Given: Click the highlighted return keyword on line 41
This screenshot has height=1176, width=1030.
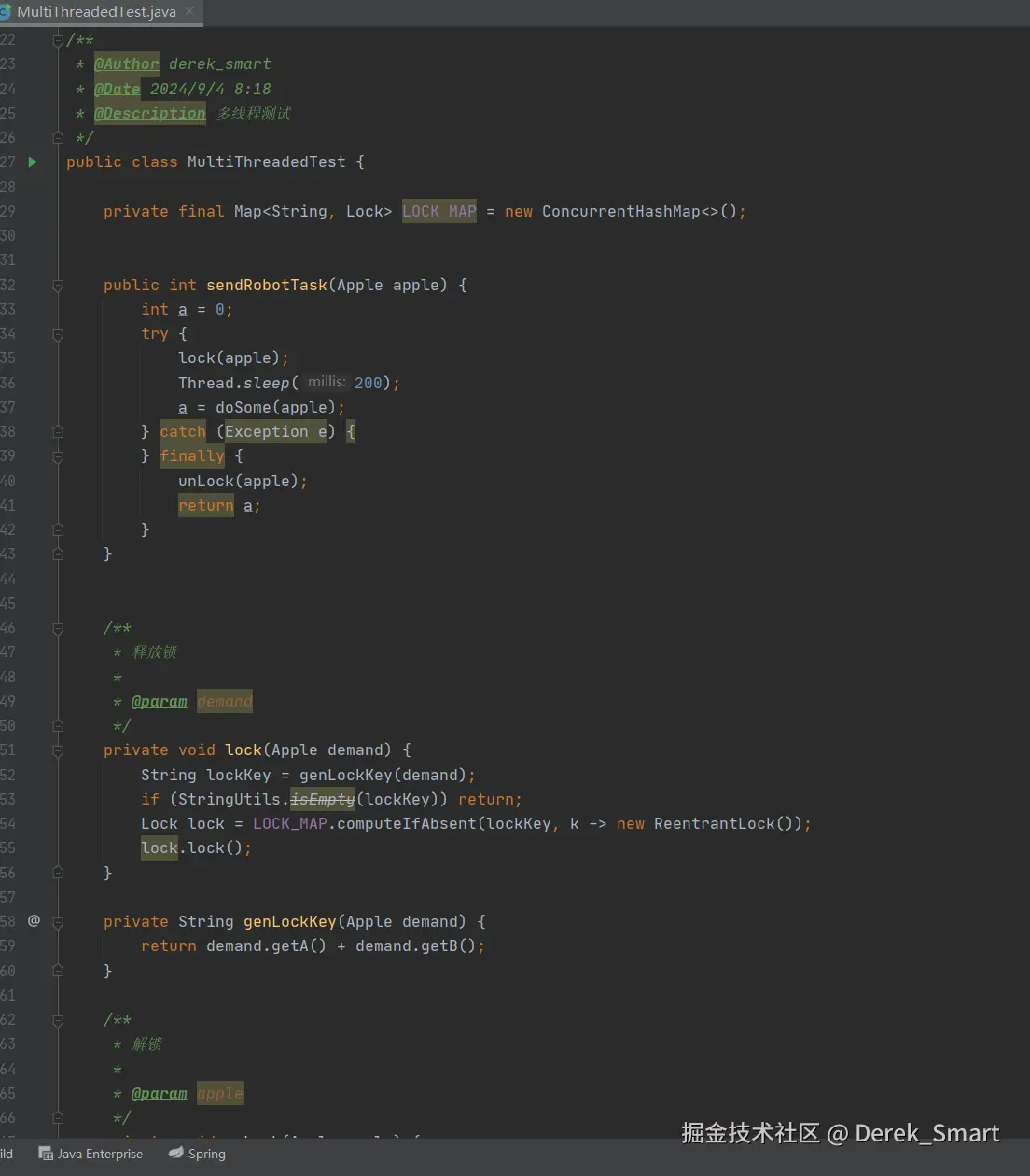Looking at the screenshot, I should (206, 505).
